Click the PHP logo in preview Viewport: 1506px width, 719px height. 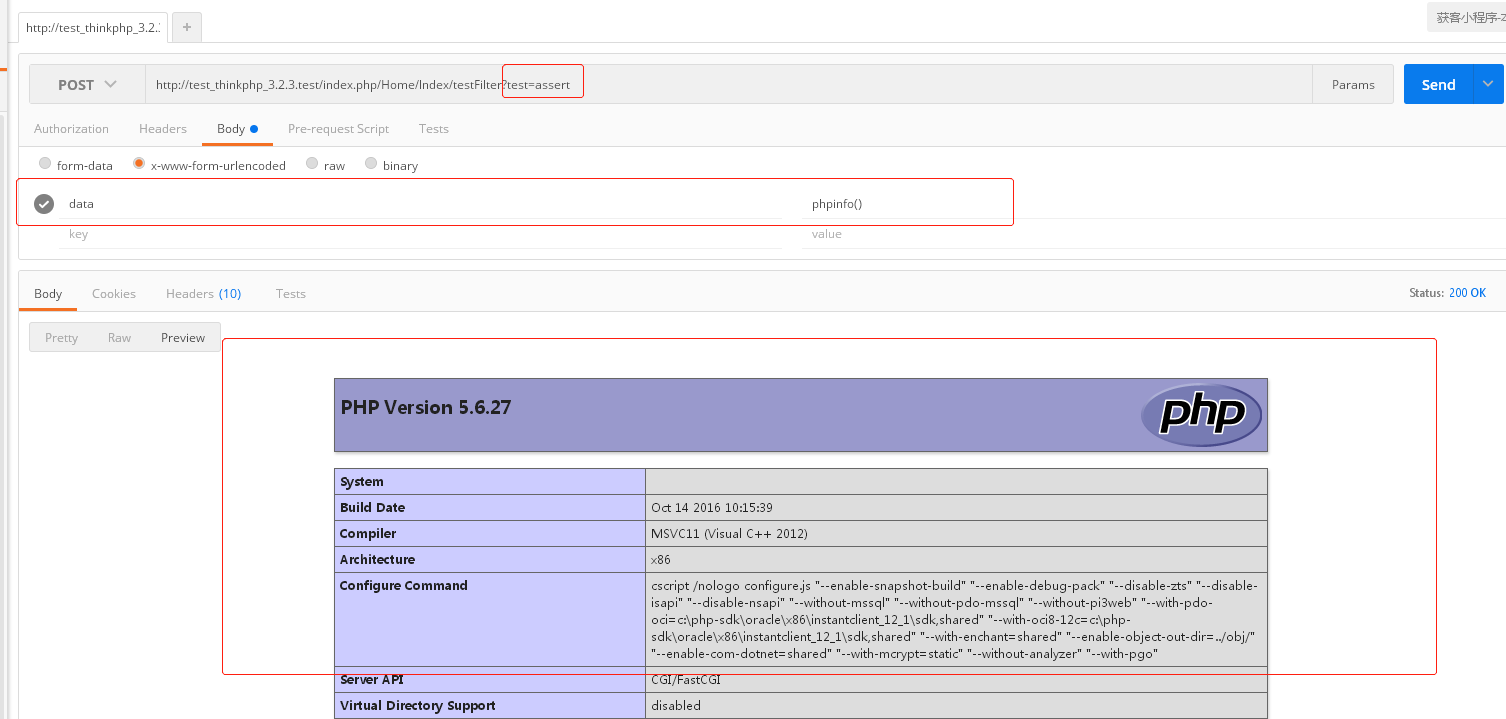1201,414
